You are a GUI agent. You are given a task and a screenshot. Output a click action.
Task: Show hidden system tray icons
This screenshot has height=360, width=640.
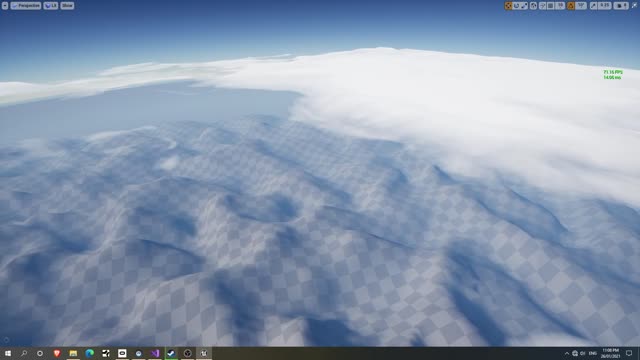click(x=567, y=353)
